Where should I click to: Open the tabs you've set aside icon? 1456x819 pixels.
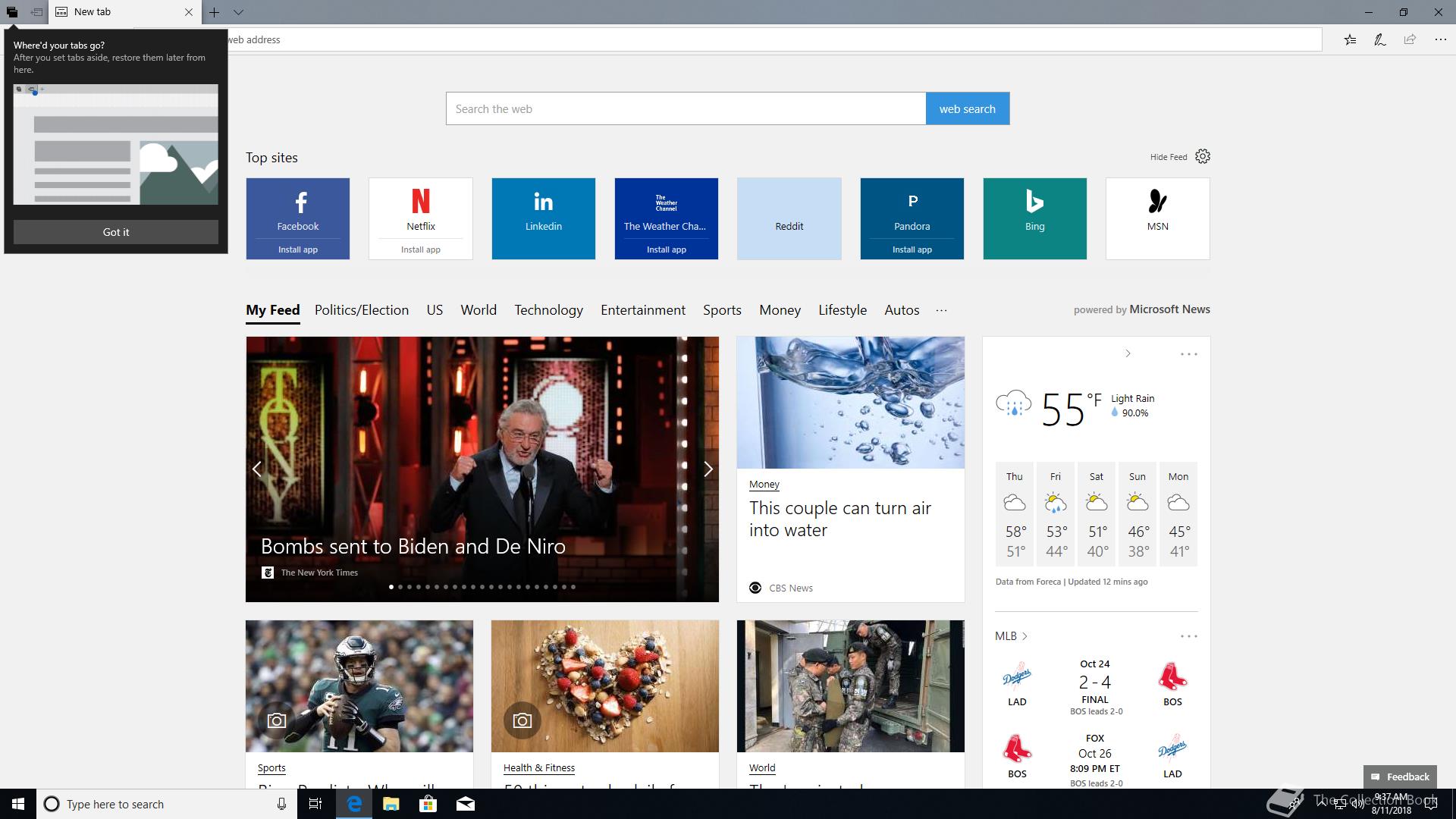tap(12, 12)
